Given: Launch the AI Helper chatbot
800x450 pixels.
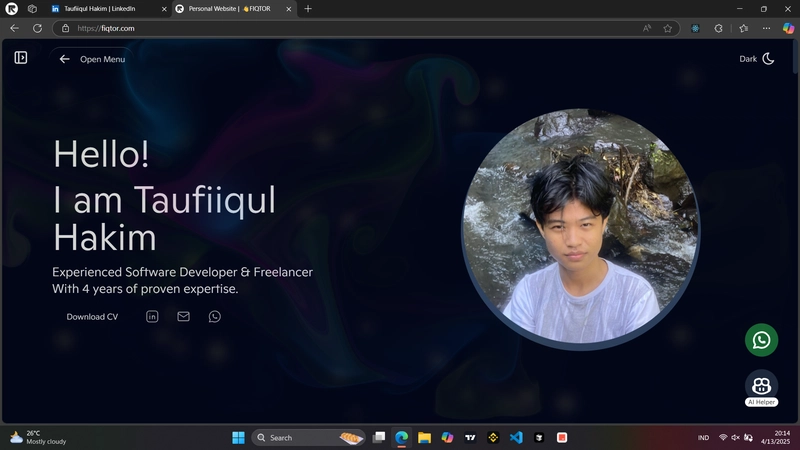Looking at the screenshot, I should tap(761, 388).
